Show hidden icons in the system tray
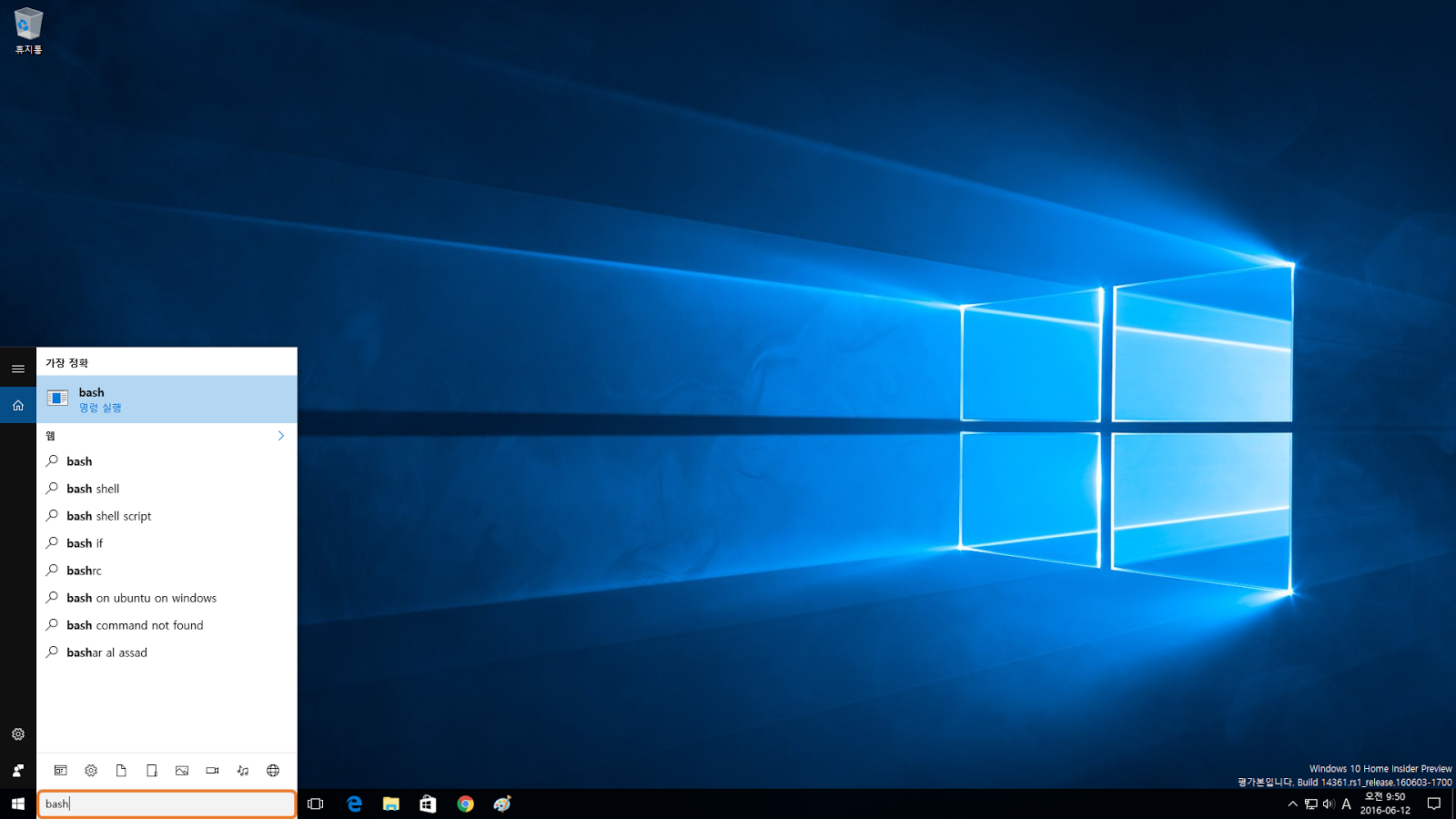This screenshot has height=819, width=1456. coord(1292,804)
